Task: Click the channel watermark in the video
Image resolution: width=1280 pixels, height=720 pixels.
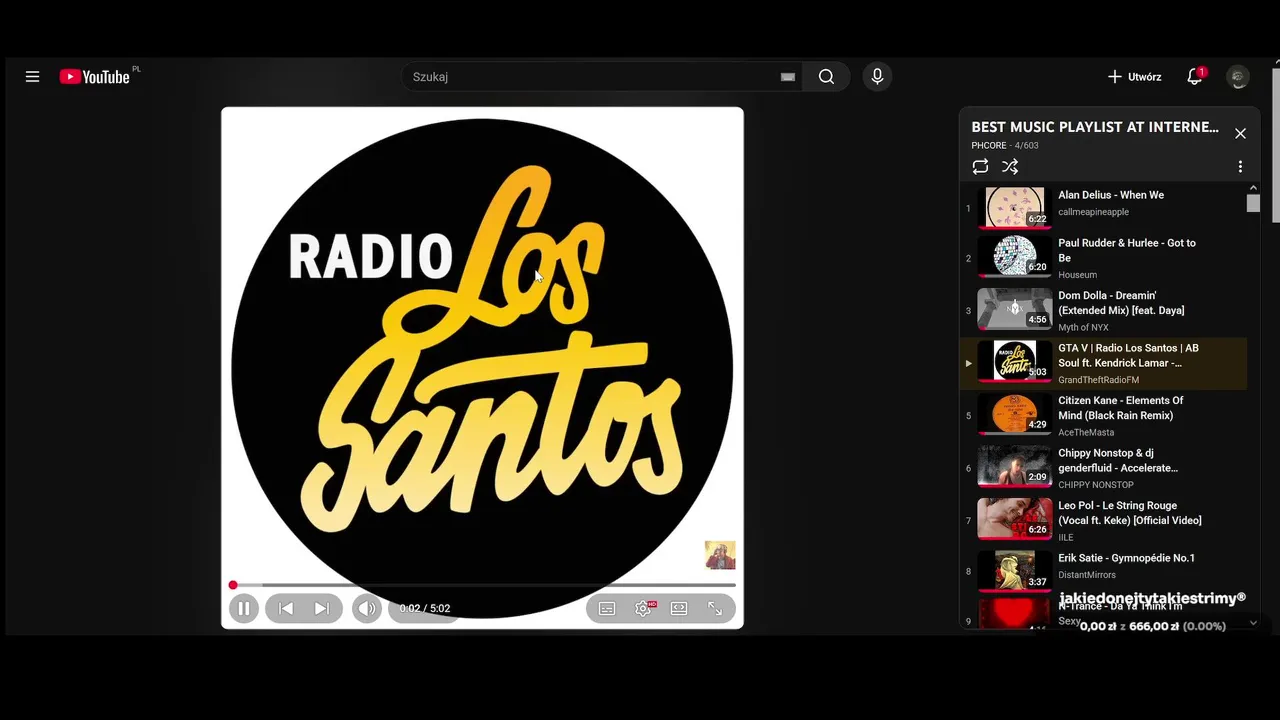Action: click(x=720, y=555)
